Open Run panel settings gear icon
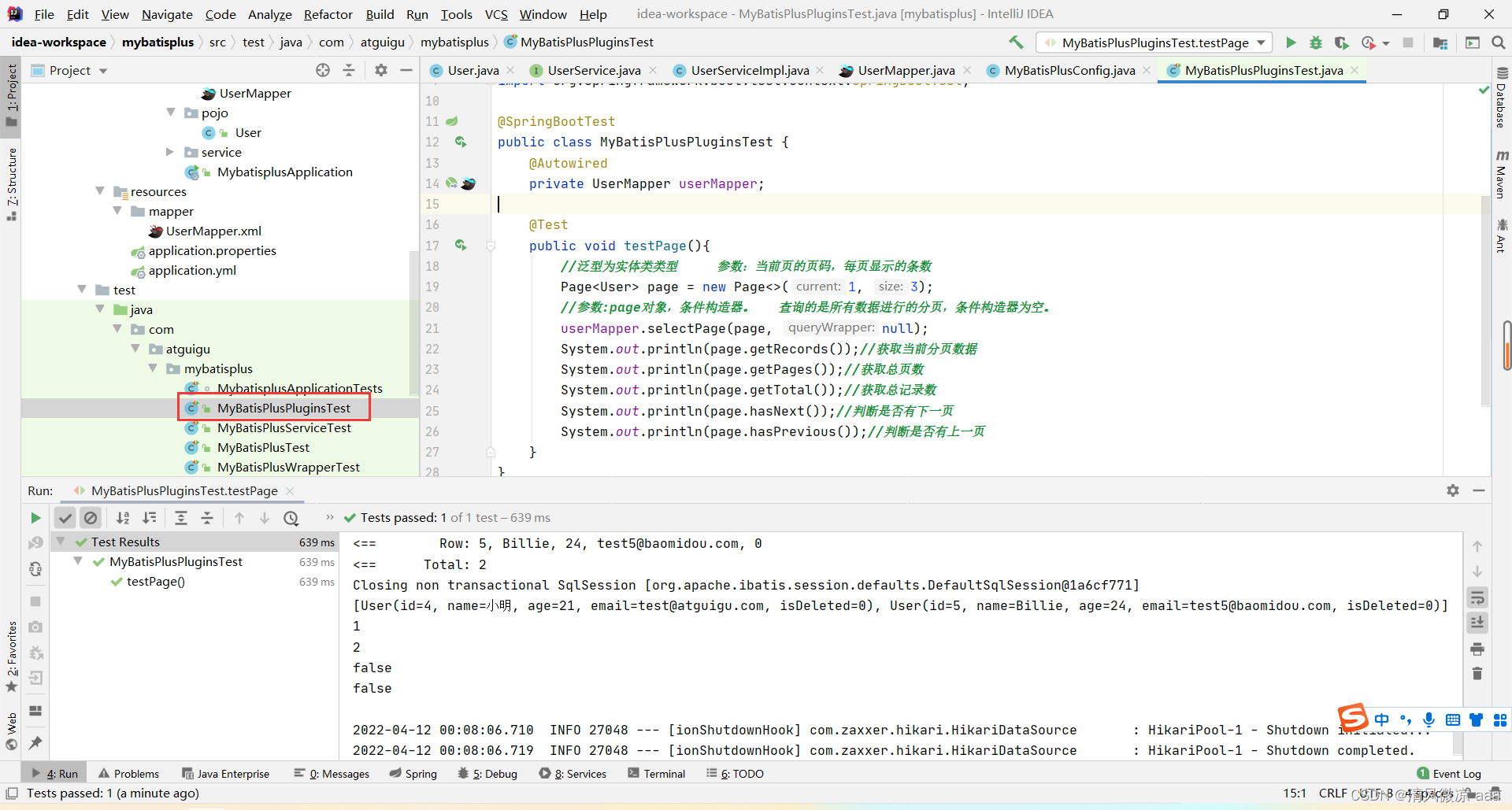This screenshot has width=1512, height=810. click(1453, 490)
